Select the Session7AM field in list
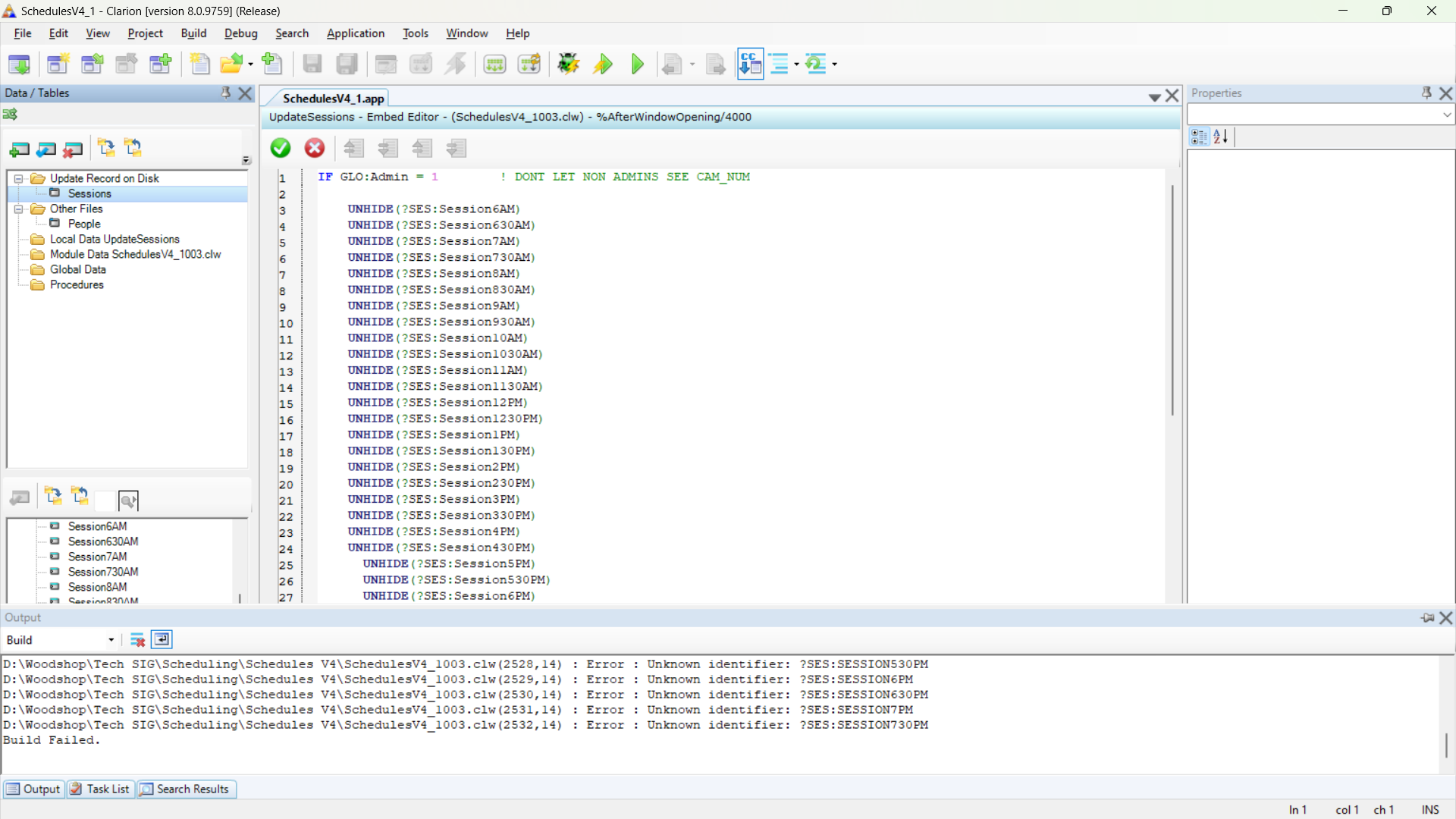Image resolution: width=1456 pixels, height=819 pixels. tap(97, 557)
